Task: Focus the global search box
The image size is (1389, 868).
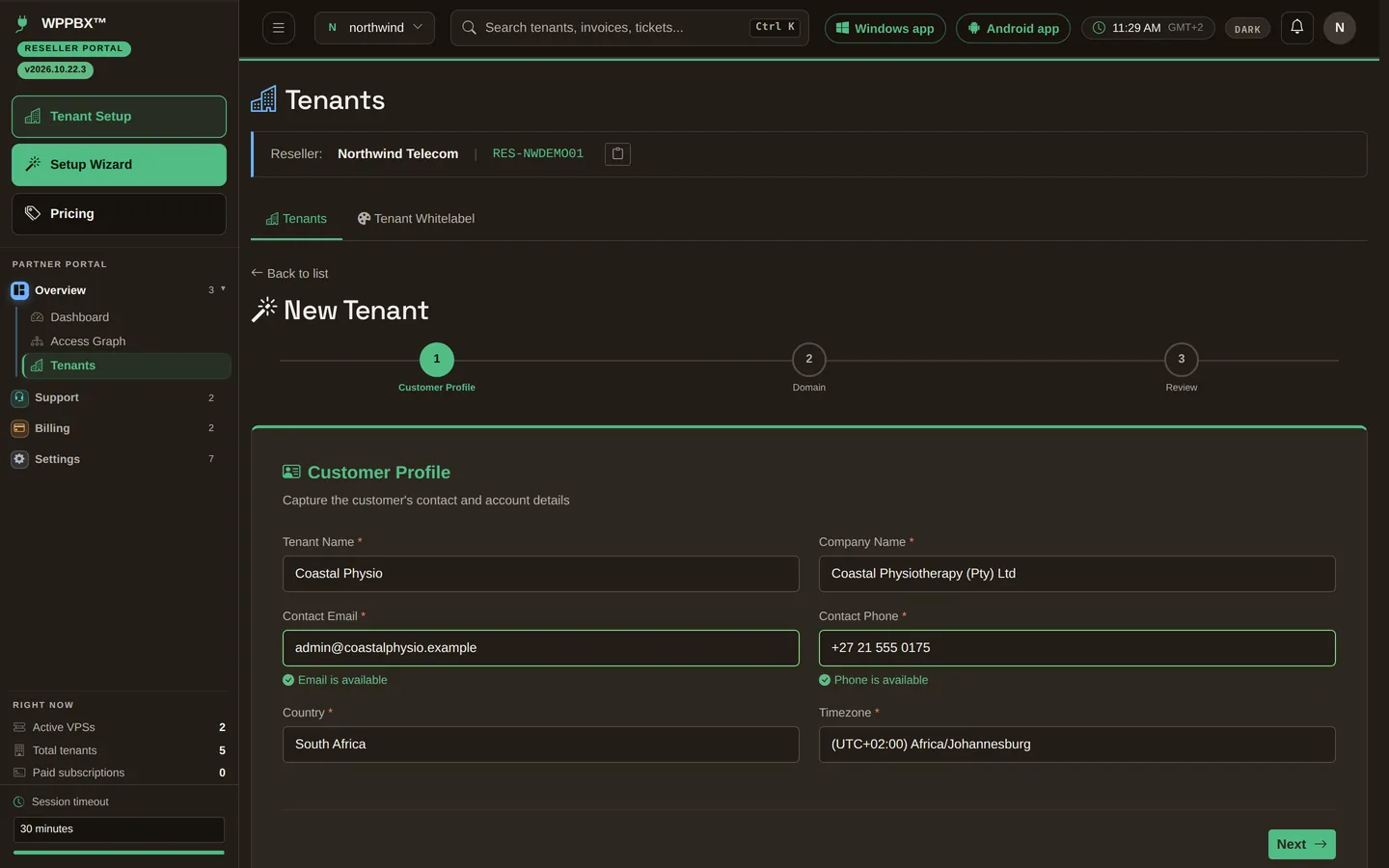Action: [x=629, y=28]
